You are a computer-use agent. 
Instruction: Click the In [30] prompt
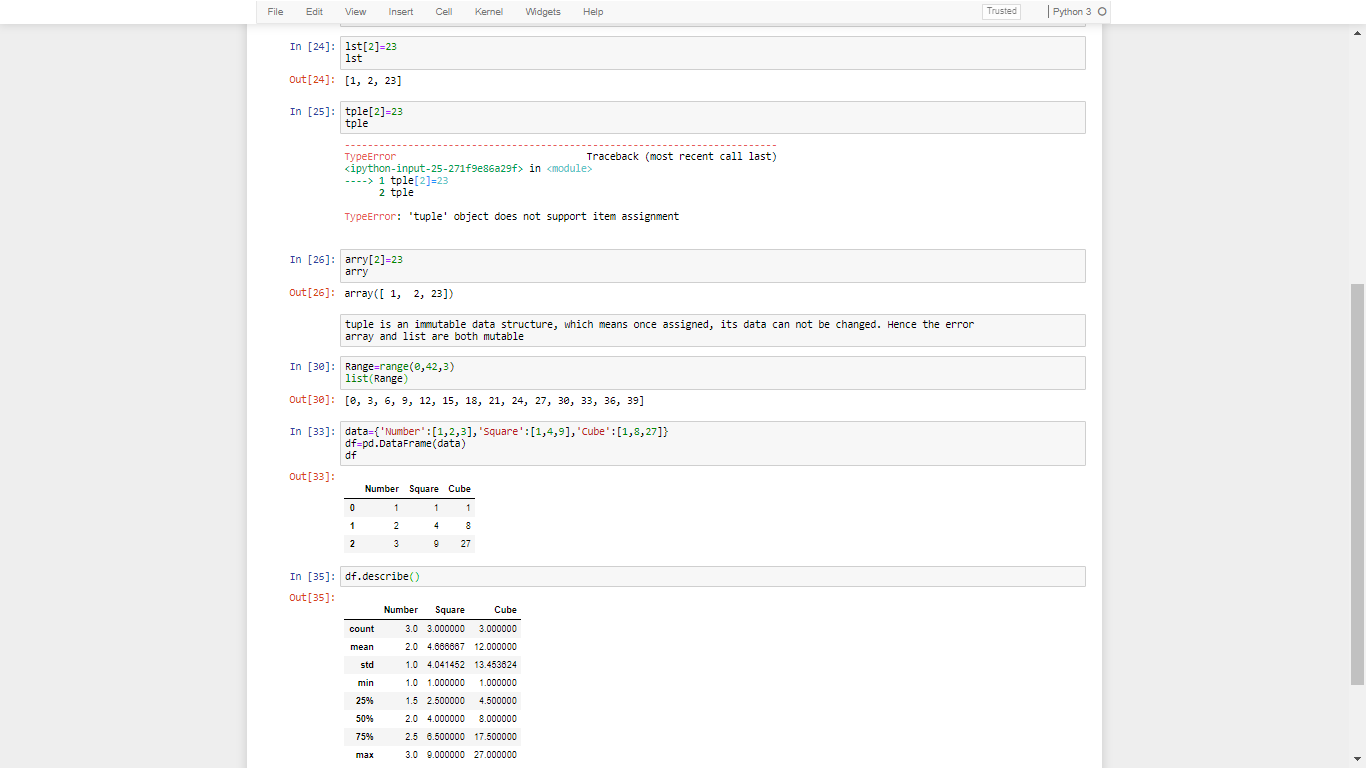click(312, 367)
